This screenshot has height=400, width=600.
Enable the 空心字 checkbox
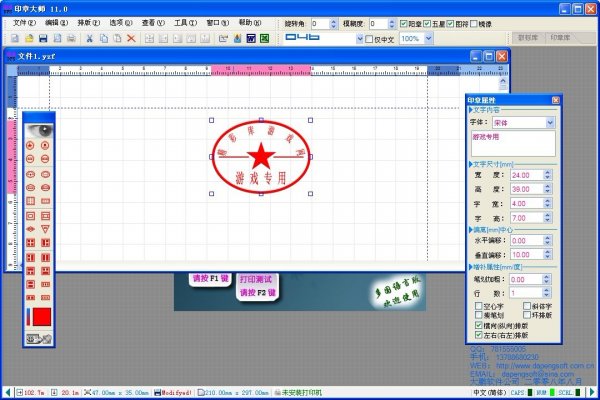coord(478,305)
